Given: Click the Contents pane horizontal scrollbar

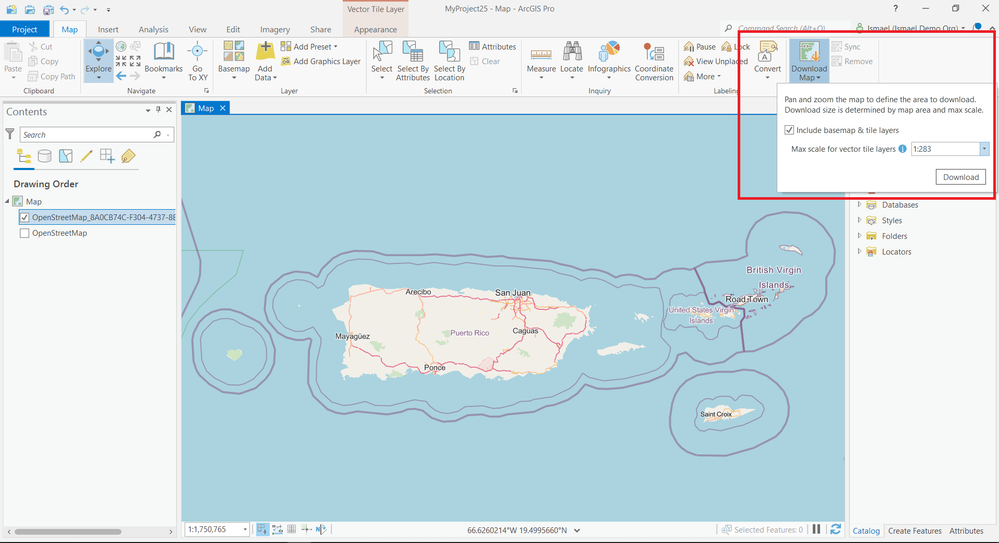Looking at the screenshot, I should (x=68, y=531).
